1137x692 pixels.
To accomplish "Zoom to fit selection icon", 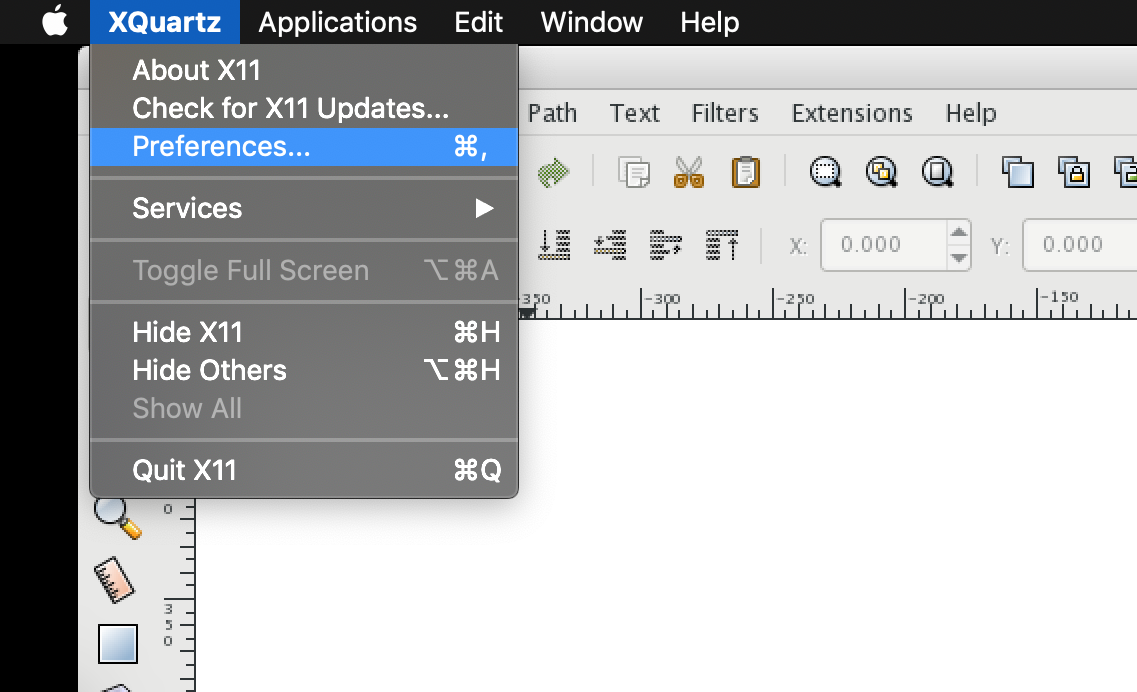I will (x=825, y=172).
